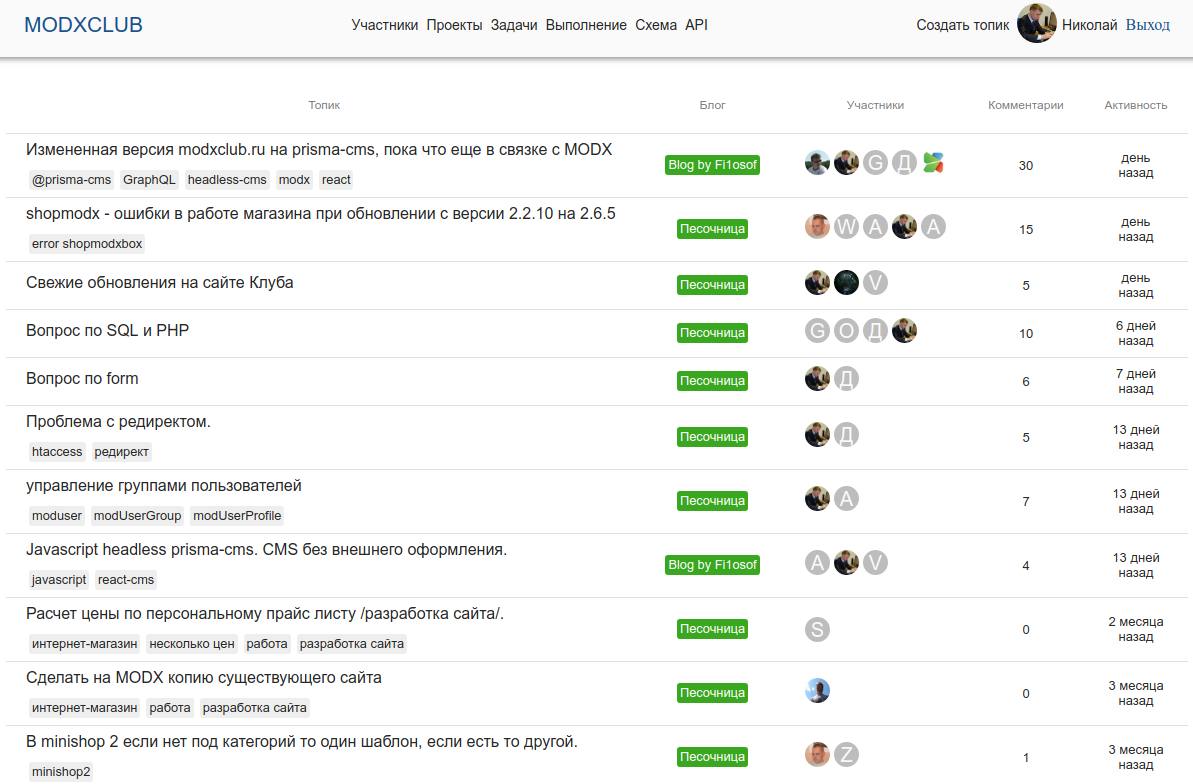Click the bald man avatar in shopmodx row

817,227
